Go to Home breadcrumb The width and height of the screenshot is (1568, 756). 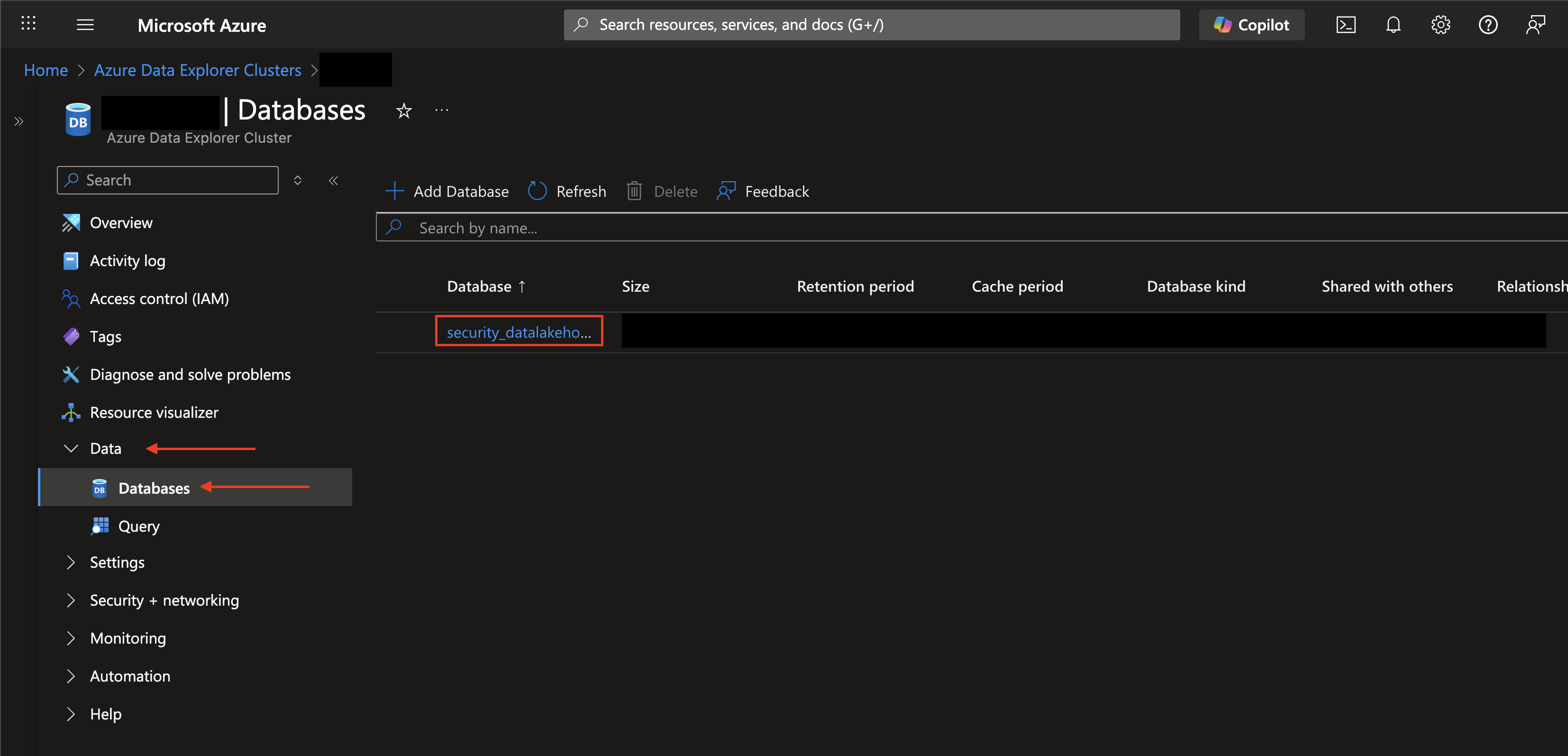(46, 70)
